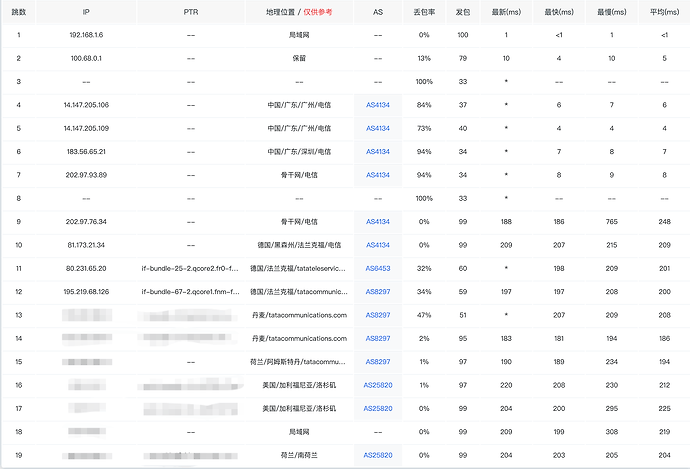Click 德国/法兰克福/tatateleservic... location cell
This screenshot has width=690, height=469.
point(299,268)
